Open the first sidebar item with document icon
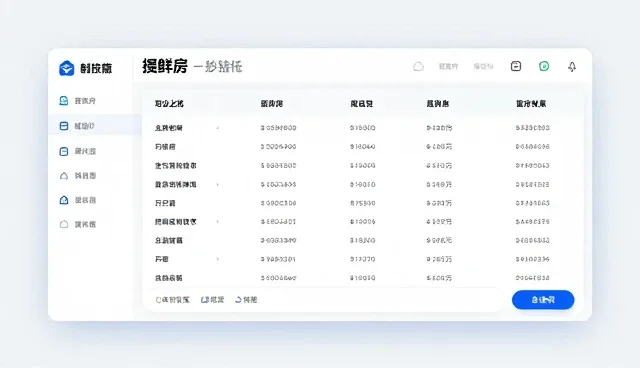 78,101
